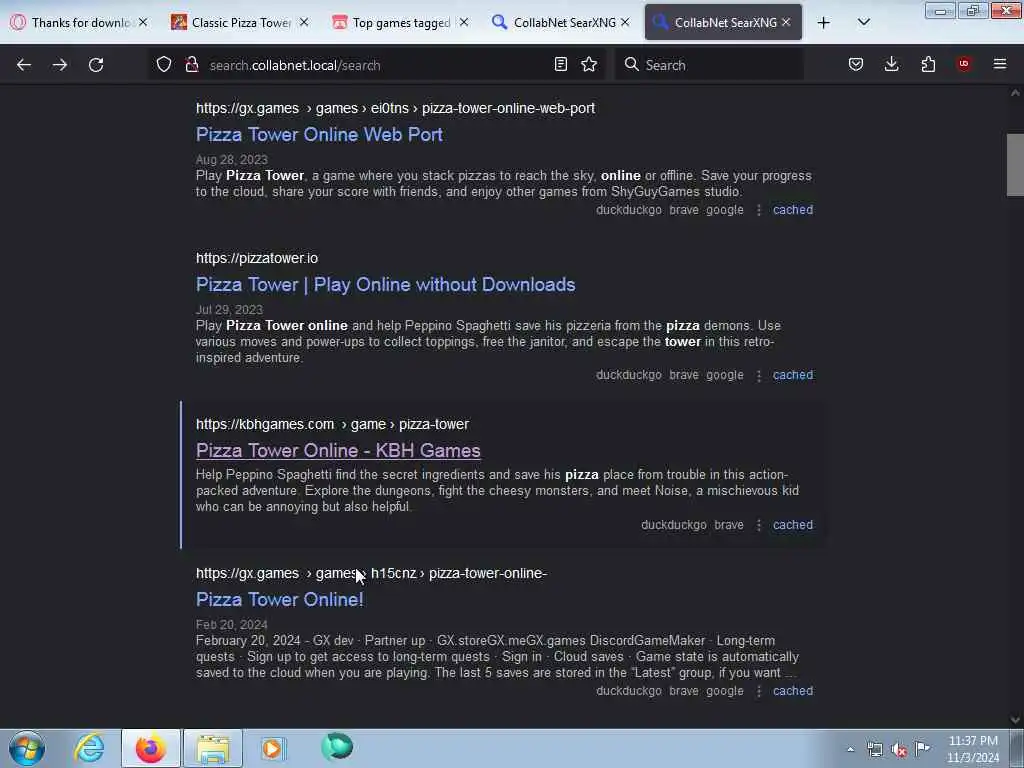1024x768 pixels.
Task: Open the extensions puzzle icon
Action: (928, 64)
